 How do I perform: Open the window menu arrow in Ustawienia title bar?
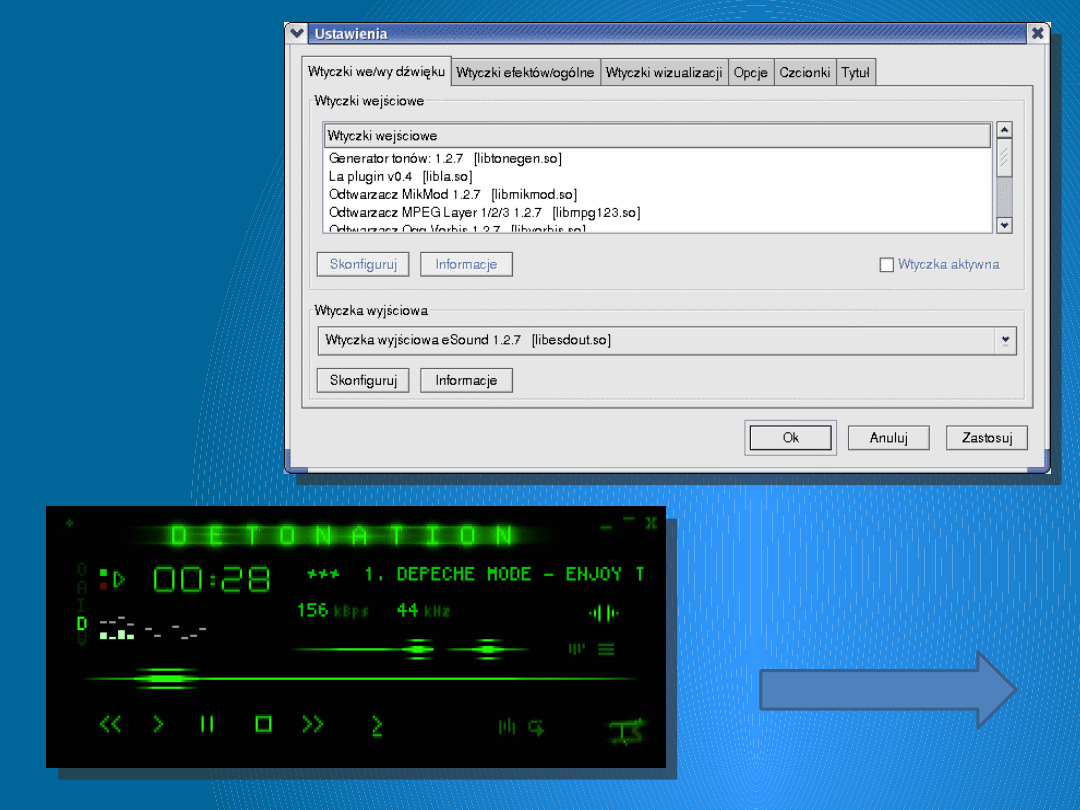pos(296,33)
